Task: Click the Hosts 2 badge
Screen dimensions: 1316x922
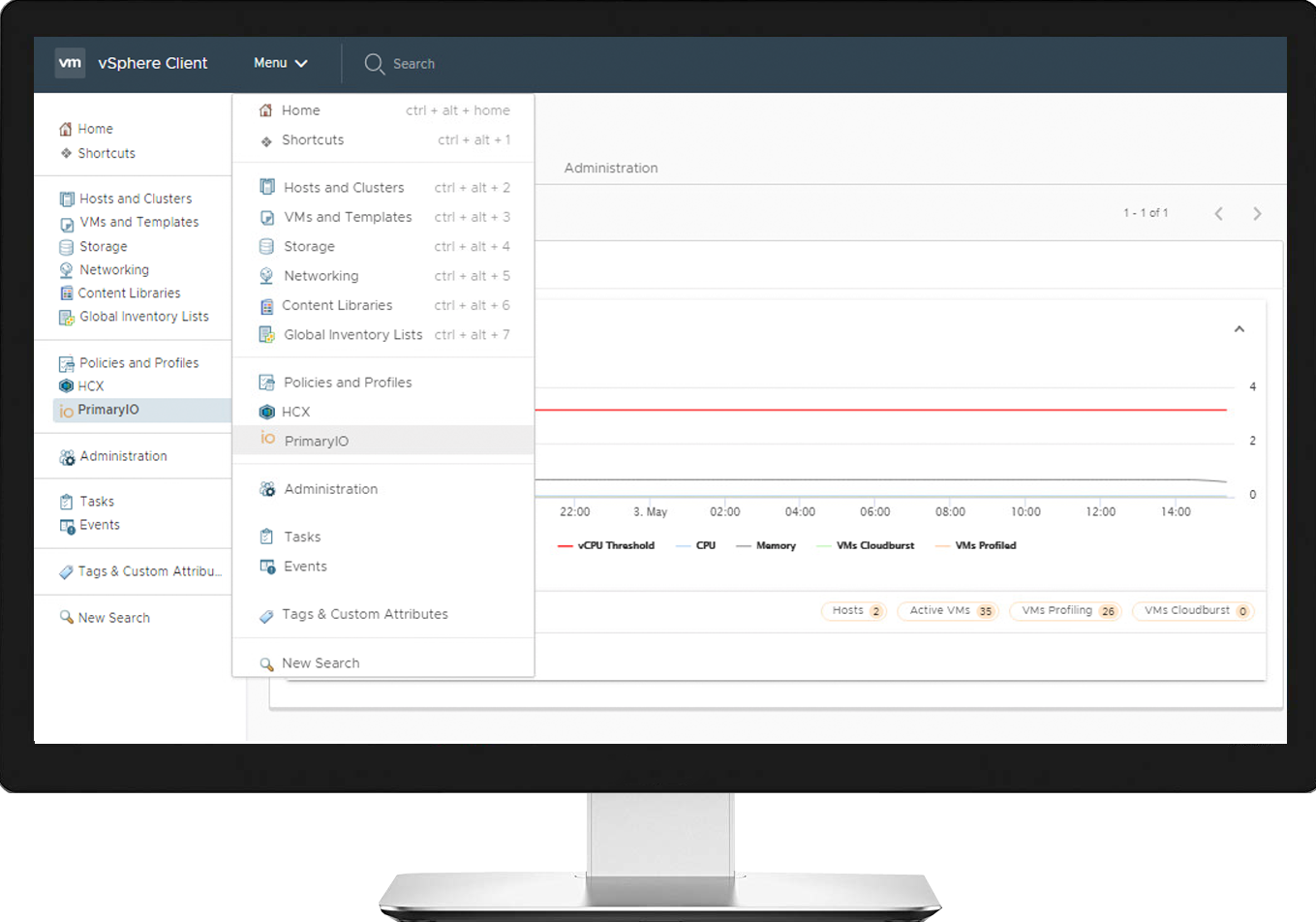Action: pyautogui.click(x=854, y=611)
